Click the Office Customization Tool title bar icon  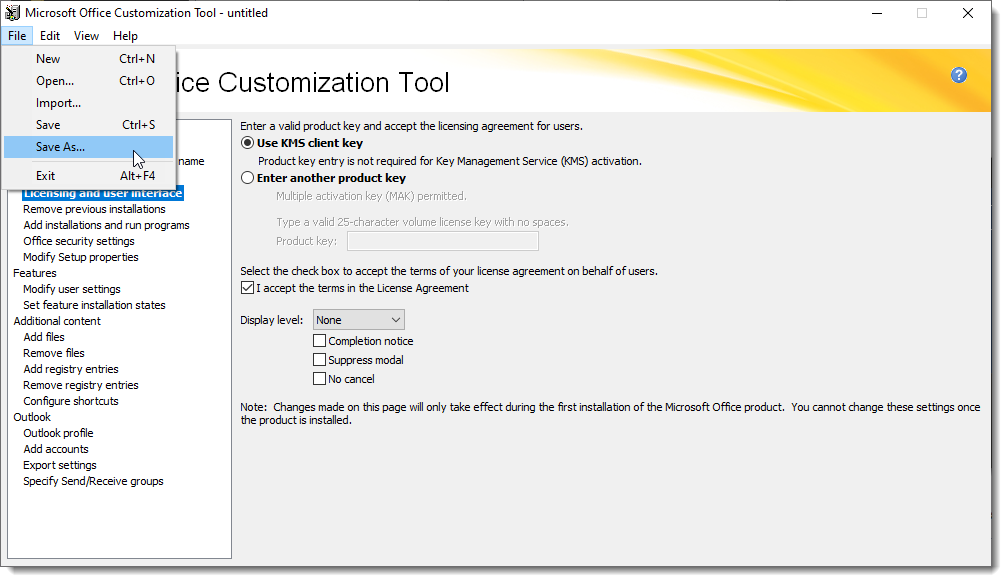click(x=12, y=13)
